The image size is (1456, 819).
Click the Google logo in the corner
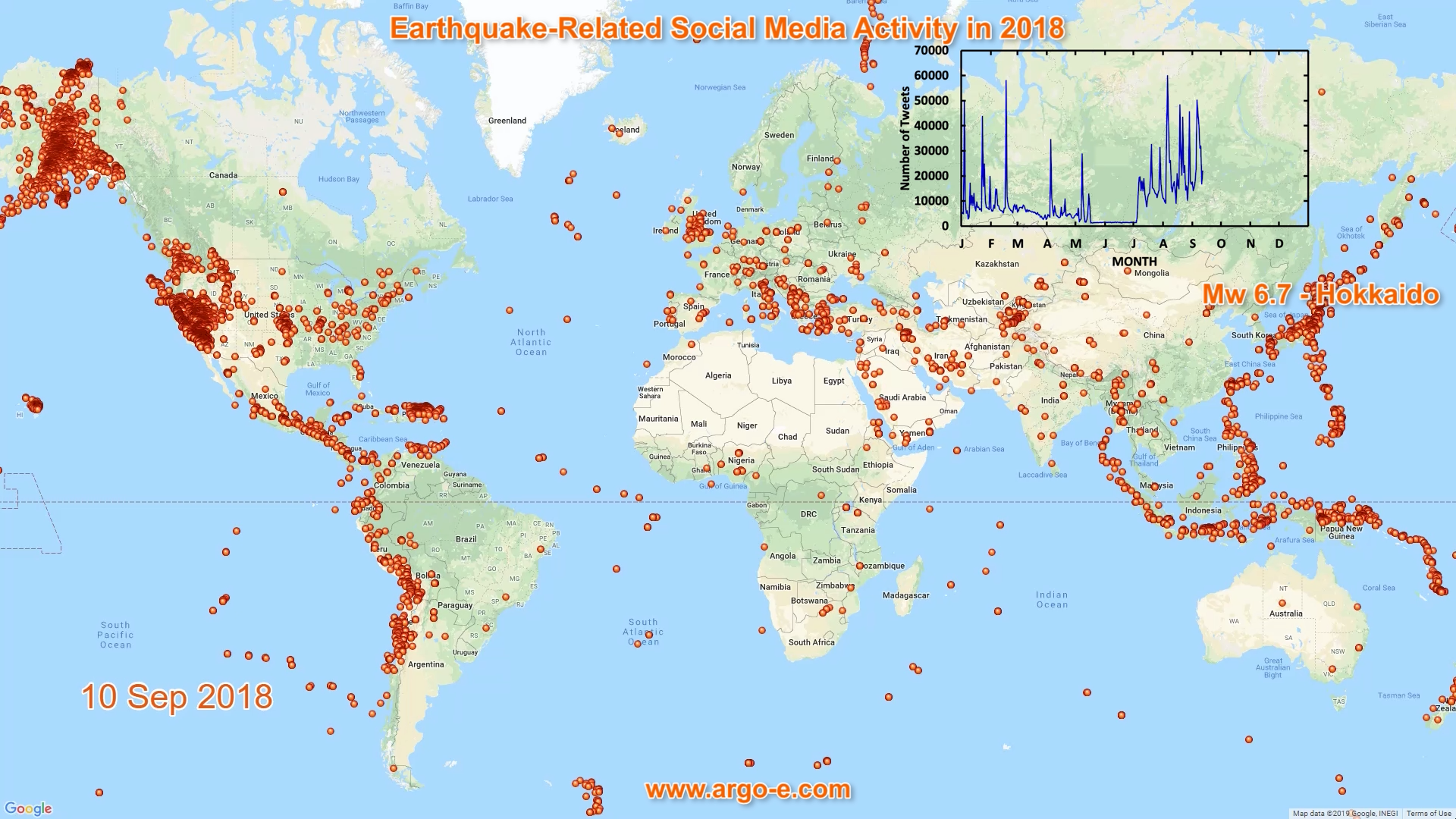[28, 808]
